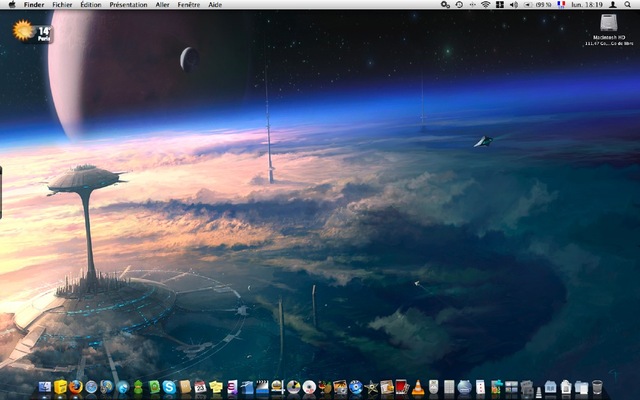Open the Édition menu
The width and height of the screenshot is (640, 400).
pyautogui.click(x=91, y=5)
